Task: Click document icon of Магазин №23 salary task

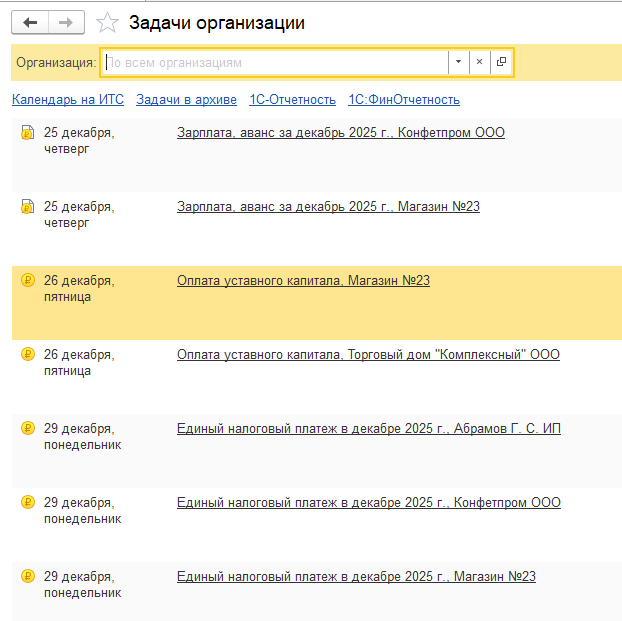Action: point(28,207)
